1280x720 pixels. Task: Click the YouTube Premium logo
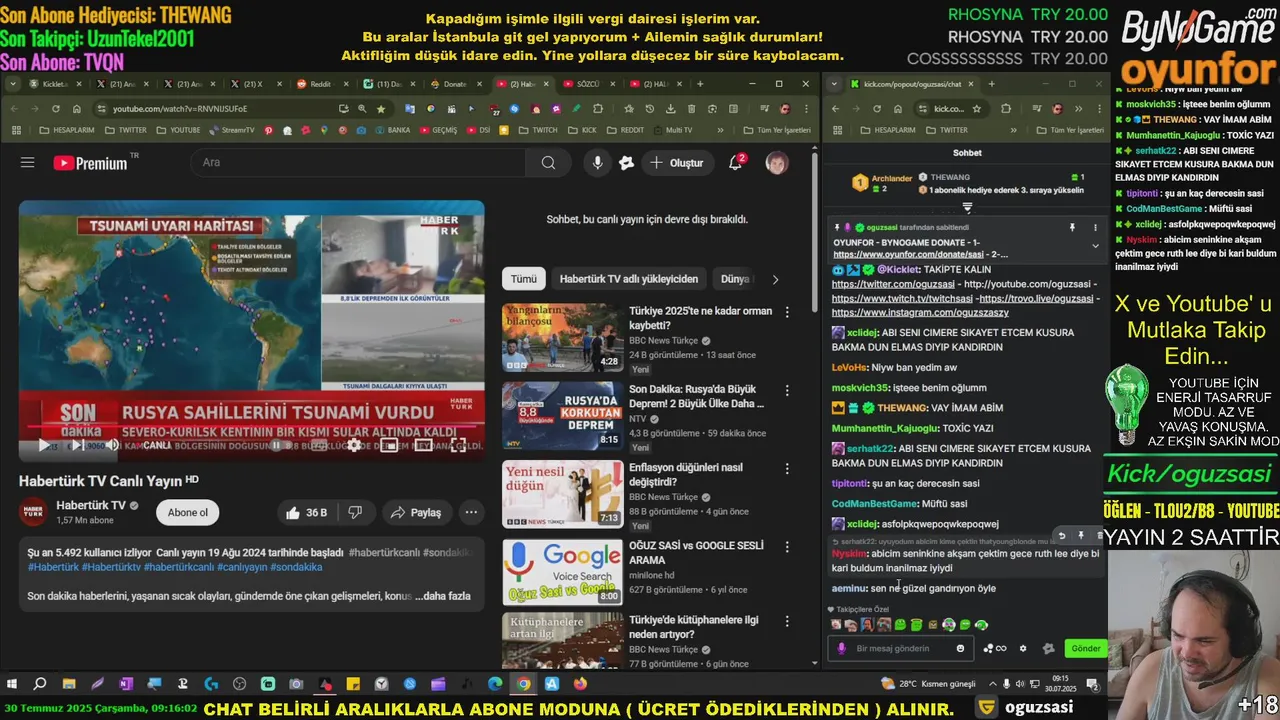[91, 163]
